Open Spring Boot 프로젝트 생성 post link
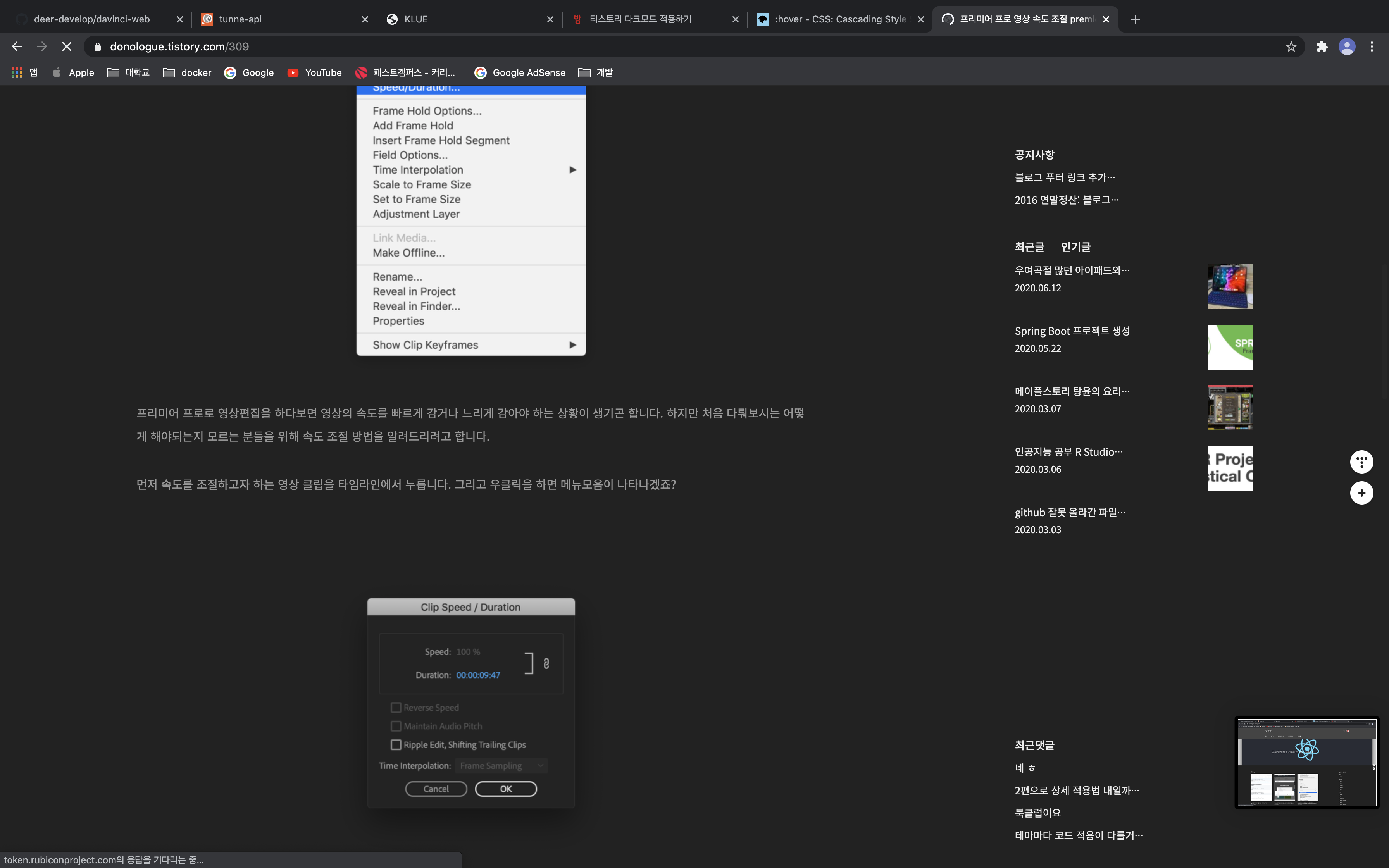Screen dimensions: 1389x868 (1072, 331)
